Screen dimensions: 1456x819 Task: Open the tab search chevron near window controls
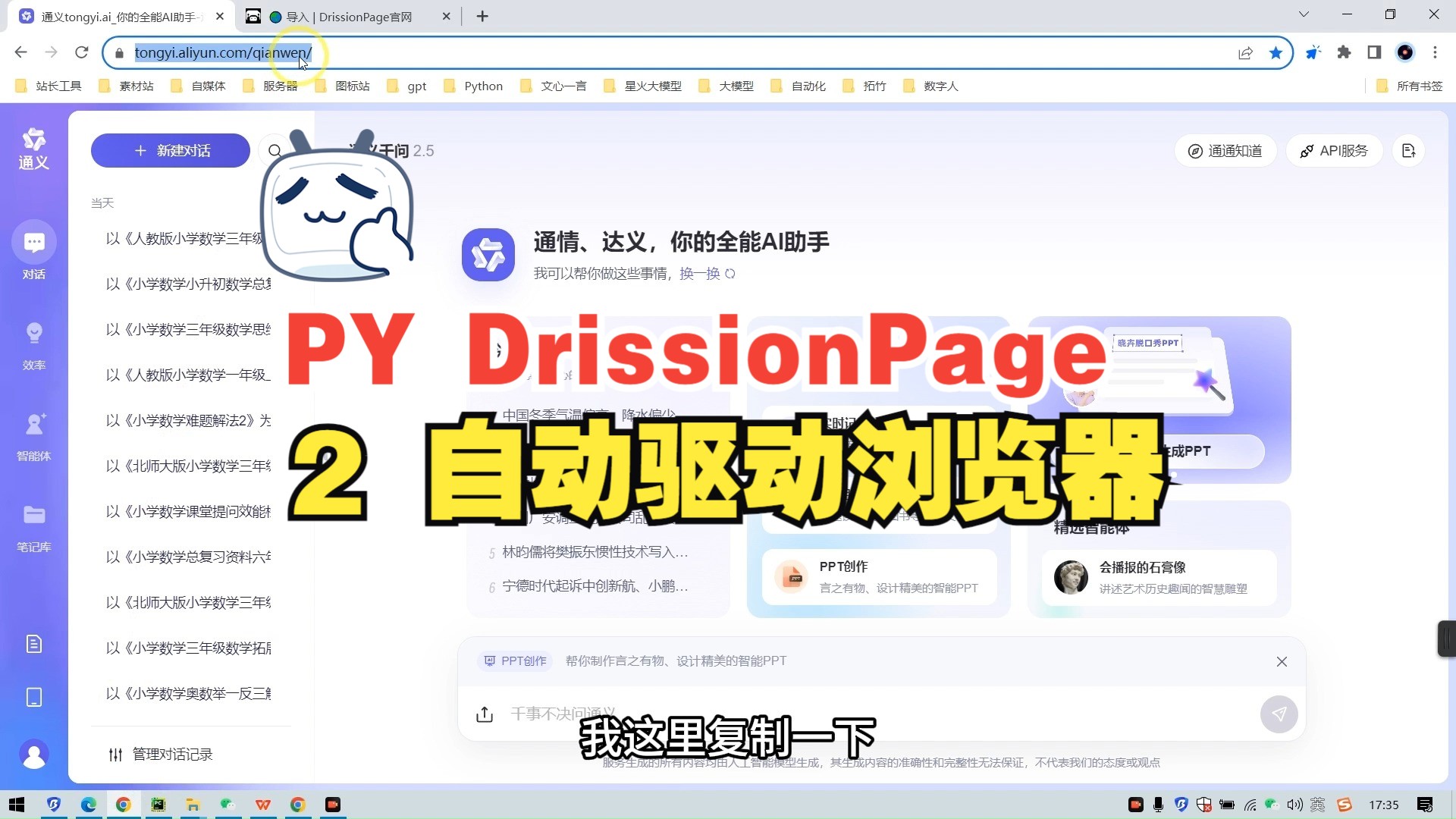click(1304, 14)
